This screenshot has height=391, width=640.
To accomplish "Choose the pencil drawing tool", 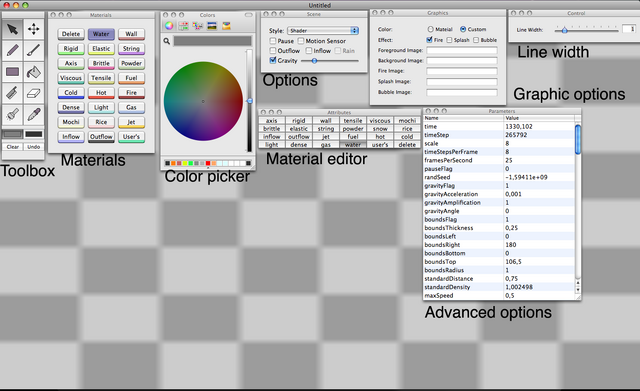I will [12, 50].
